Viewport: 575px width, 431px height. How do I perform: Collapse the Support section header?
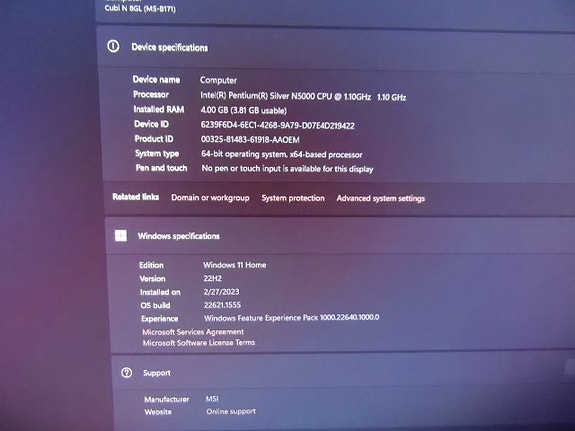tap(343, 373)
